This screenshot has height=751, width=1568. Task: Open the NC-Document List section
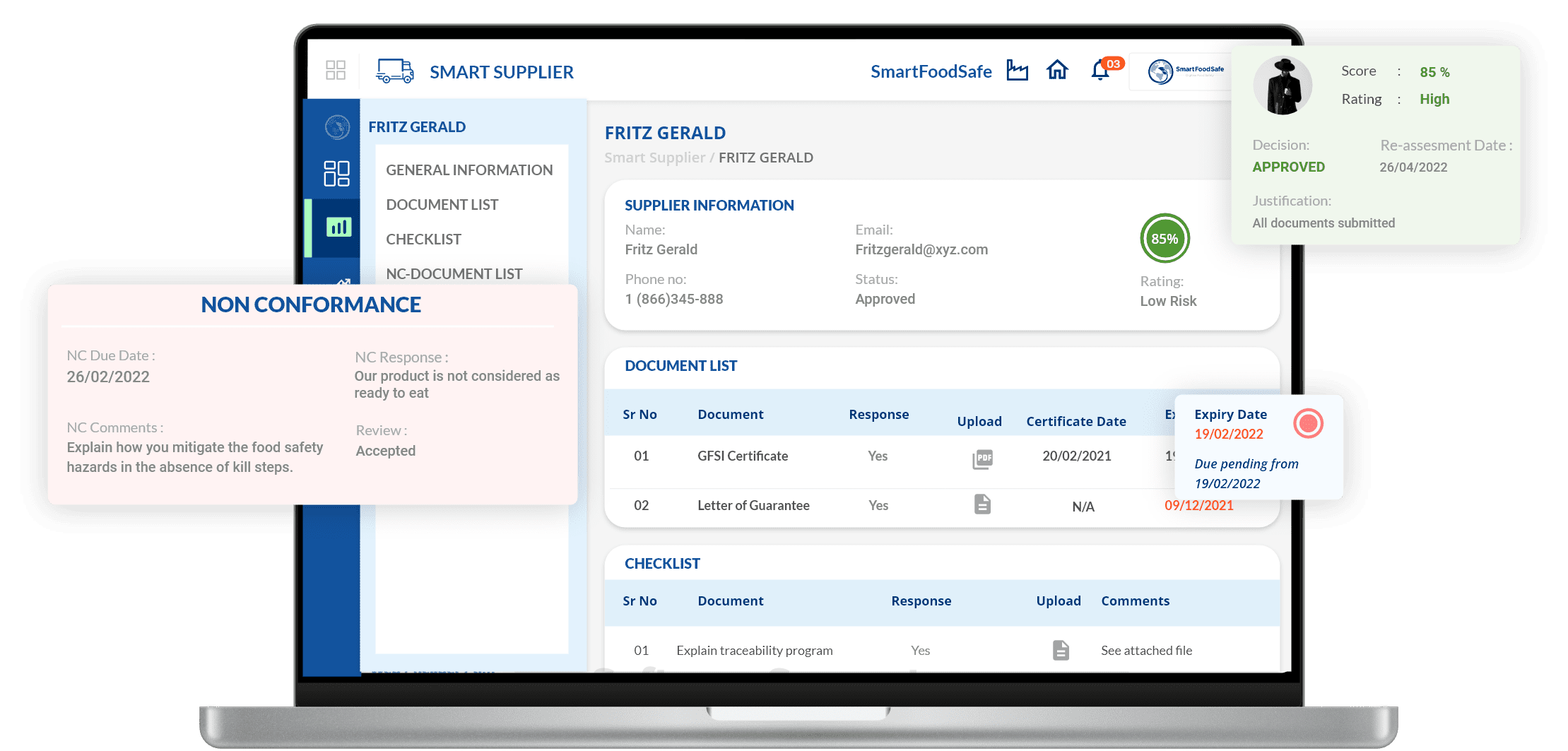click(454, 273)
